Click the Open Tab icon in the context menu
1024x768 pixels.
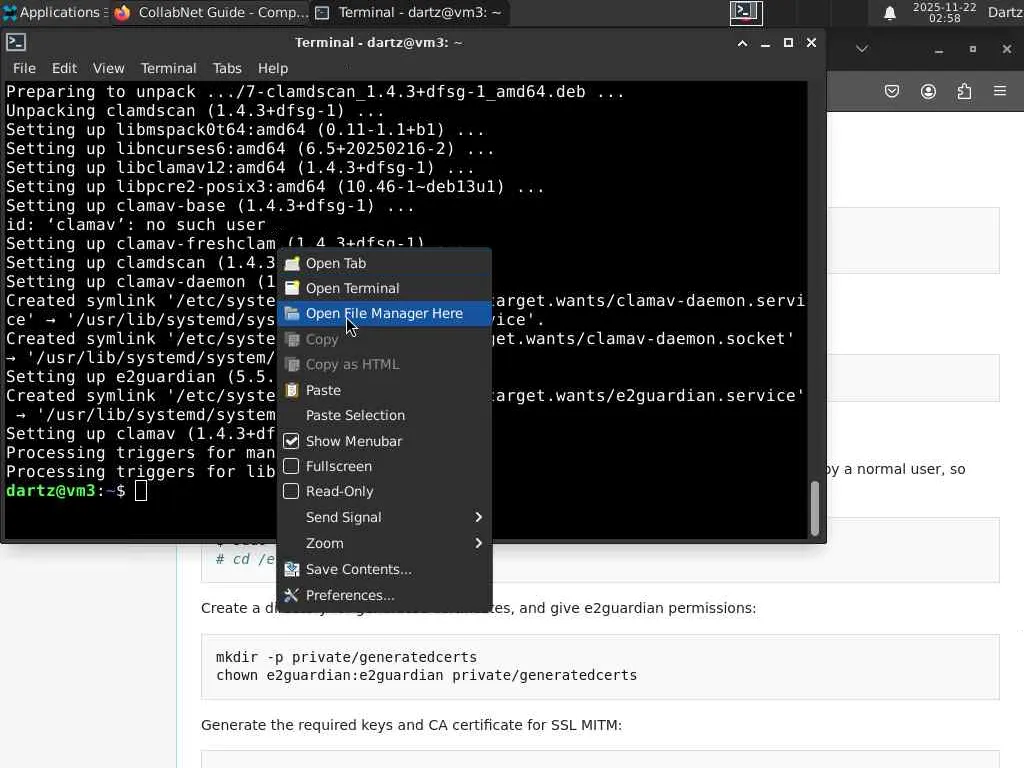[292, 263]
